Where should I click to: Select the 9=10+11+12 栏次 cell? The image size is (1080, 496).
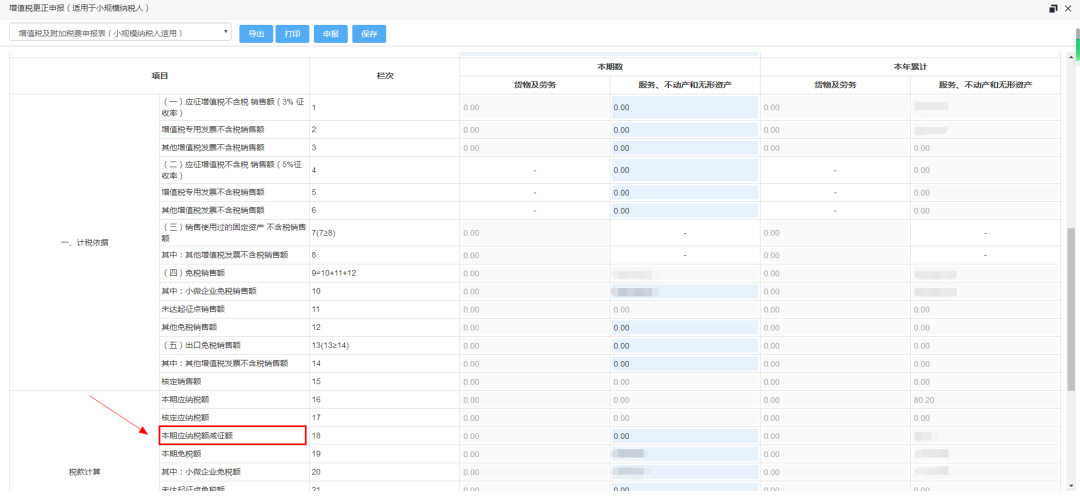click(384, 273)
